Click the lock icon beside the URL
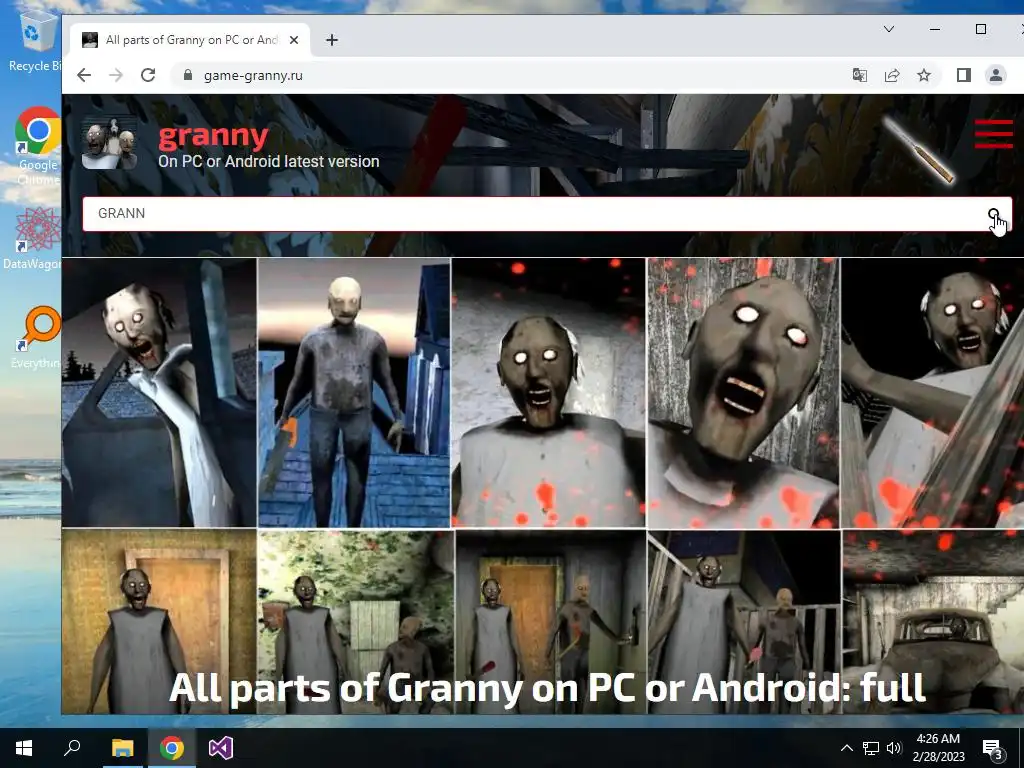 pos(188,75)
